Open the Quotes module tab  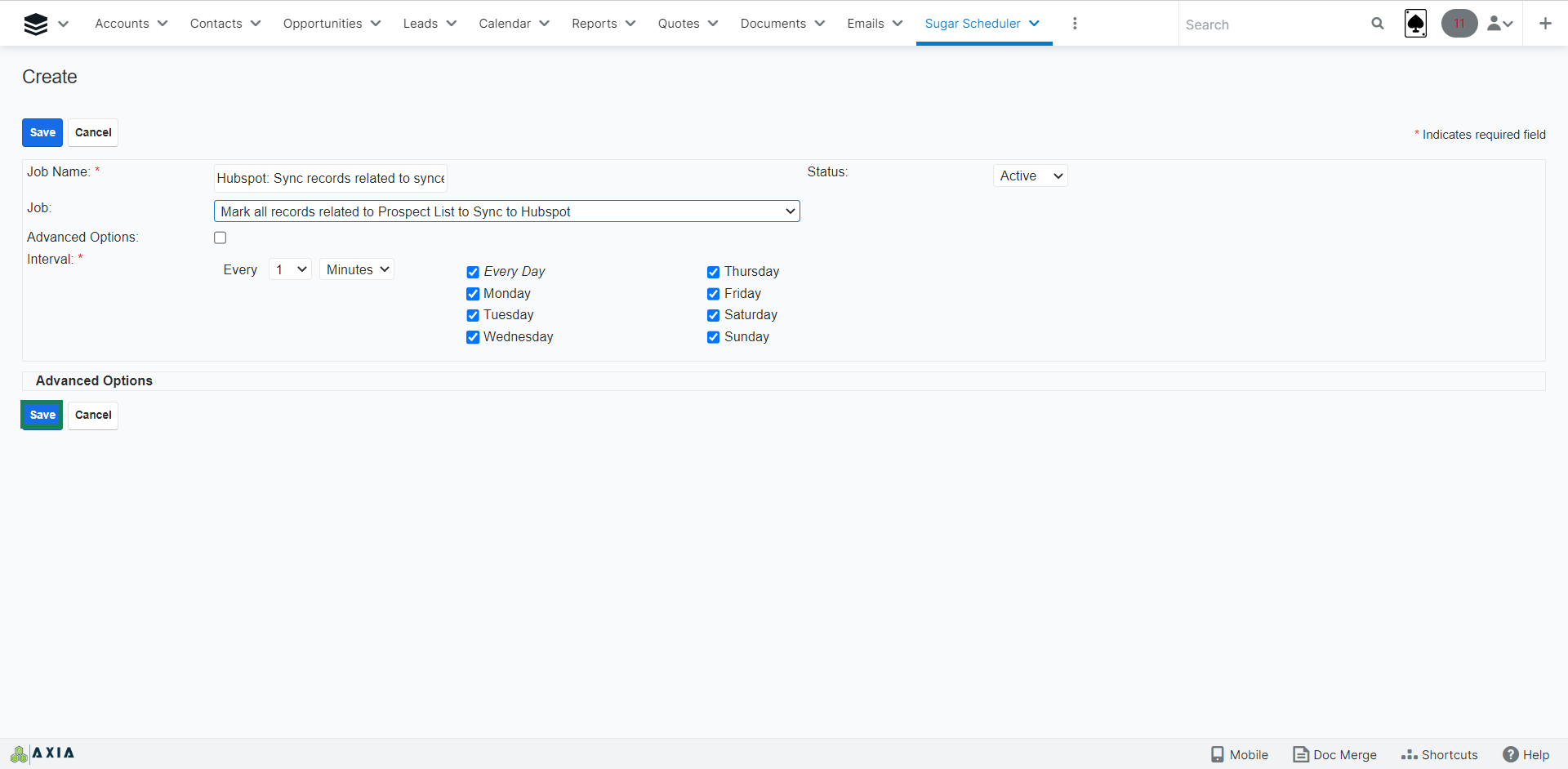679,24
